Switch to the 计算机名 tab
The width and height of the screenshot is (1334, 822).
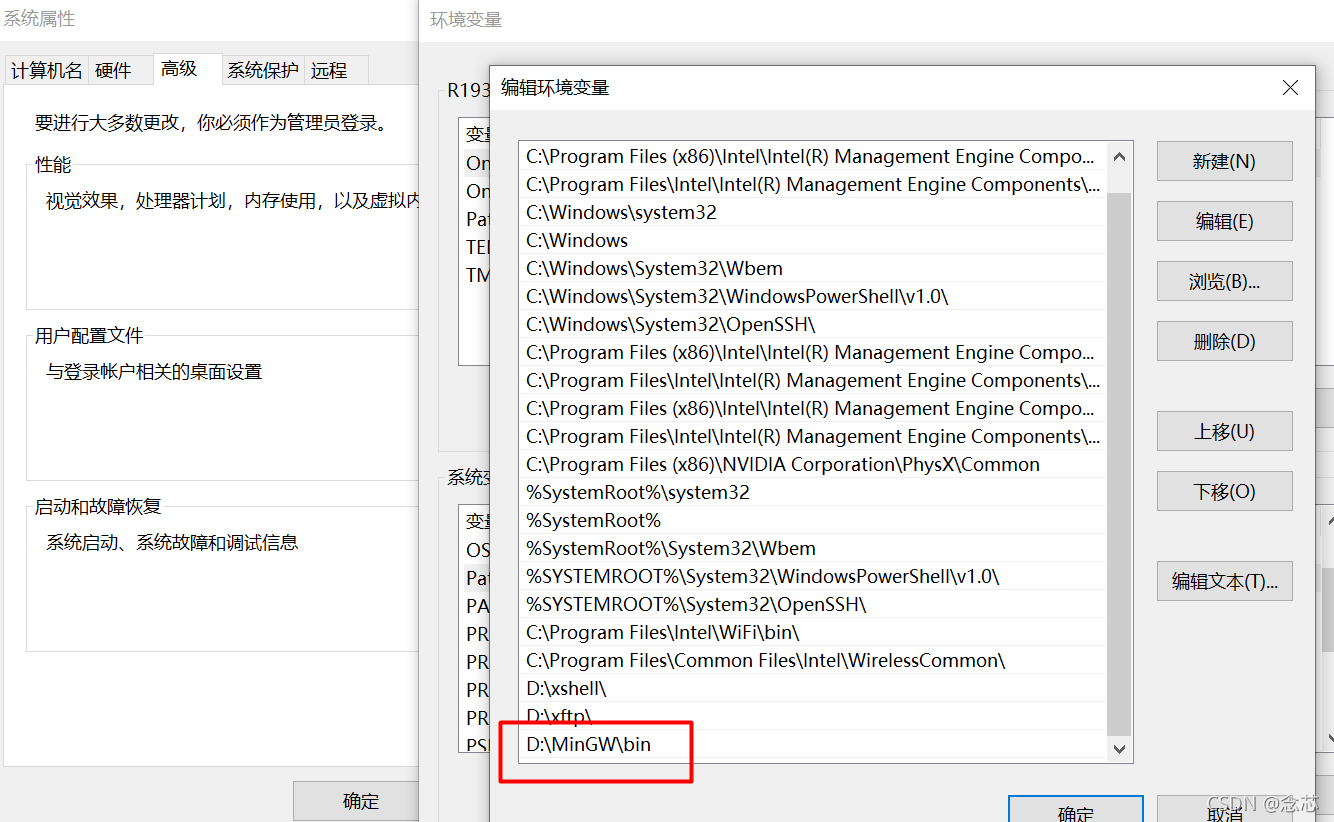click(x=46, y=70)
